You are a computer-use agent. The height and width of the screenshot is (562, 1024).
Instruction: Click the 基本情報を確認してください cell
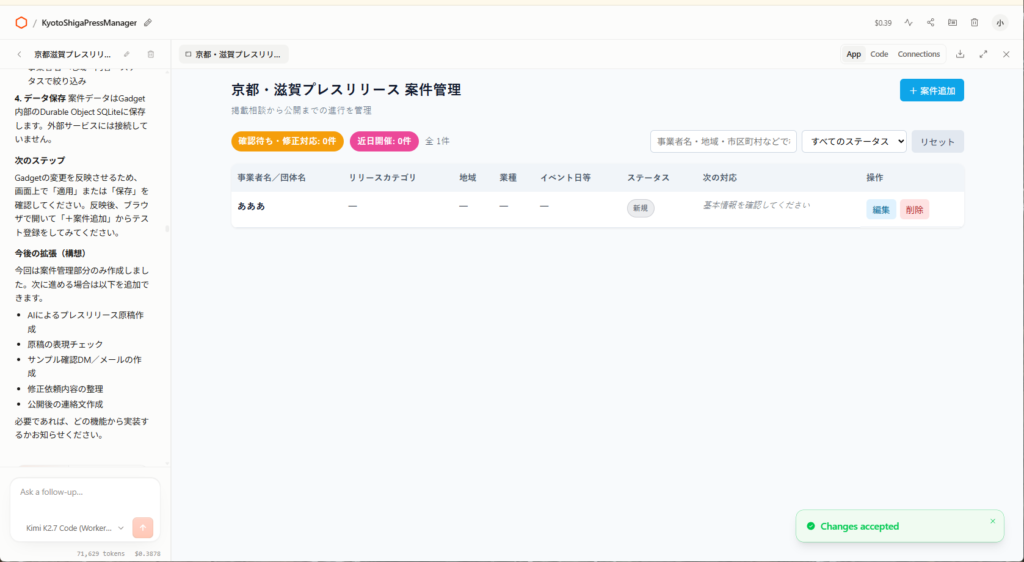tap(756, 205)
